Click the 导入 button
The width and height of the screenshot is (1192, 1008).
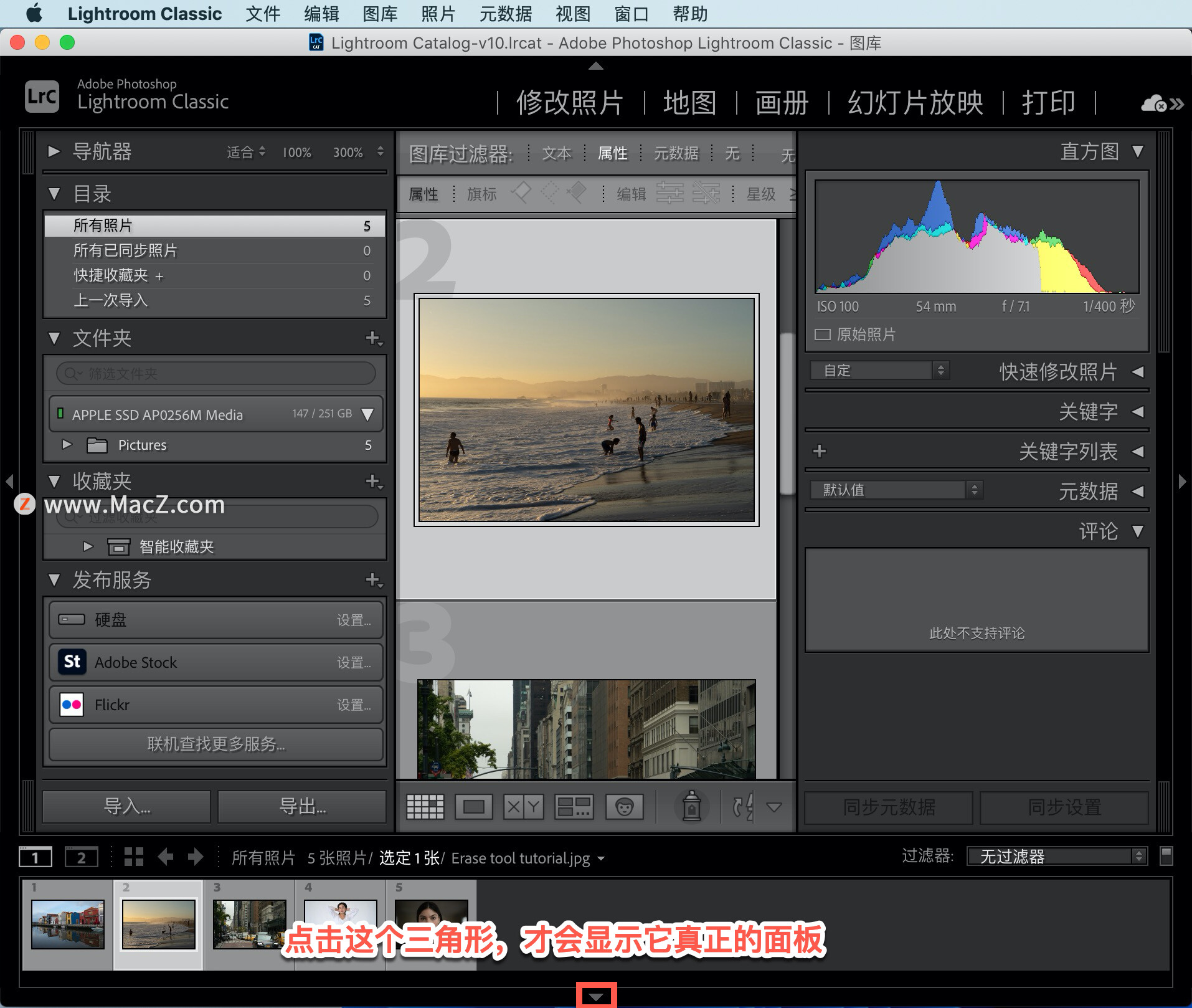tap(126, 807)
